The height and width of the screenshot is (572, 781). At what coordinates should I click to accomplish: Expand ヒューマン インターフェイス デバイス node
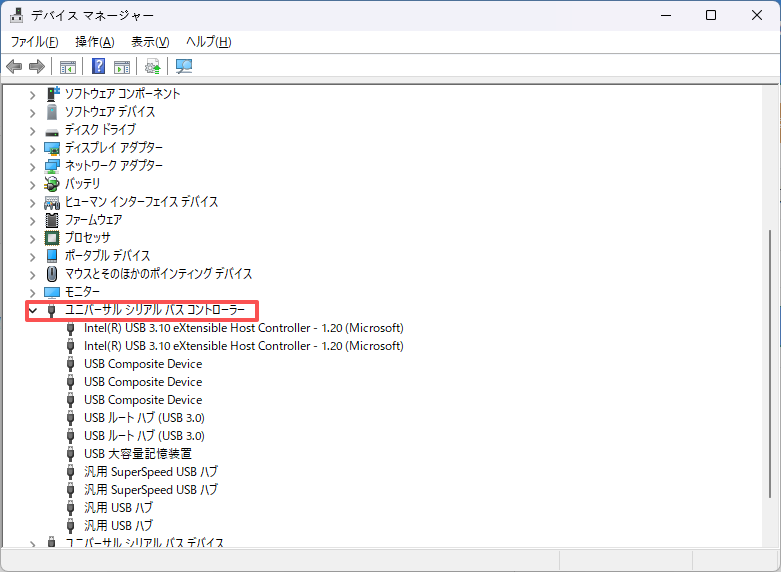(x=33, y=203)
